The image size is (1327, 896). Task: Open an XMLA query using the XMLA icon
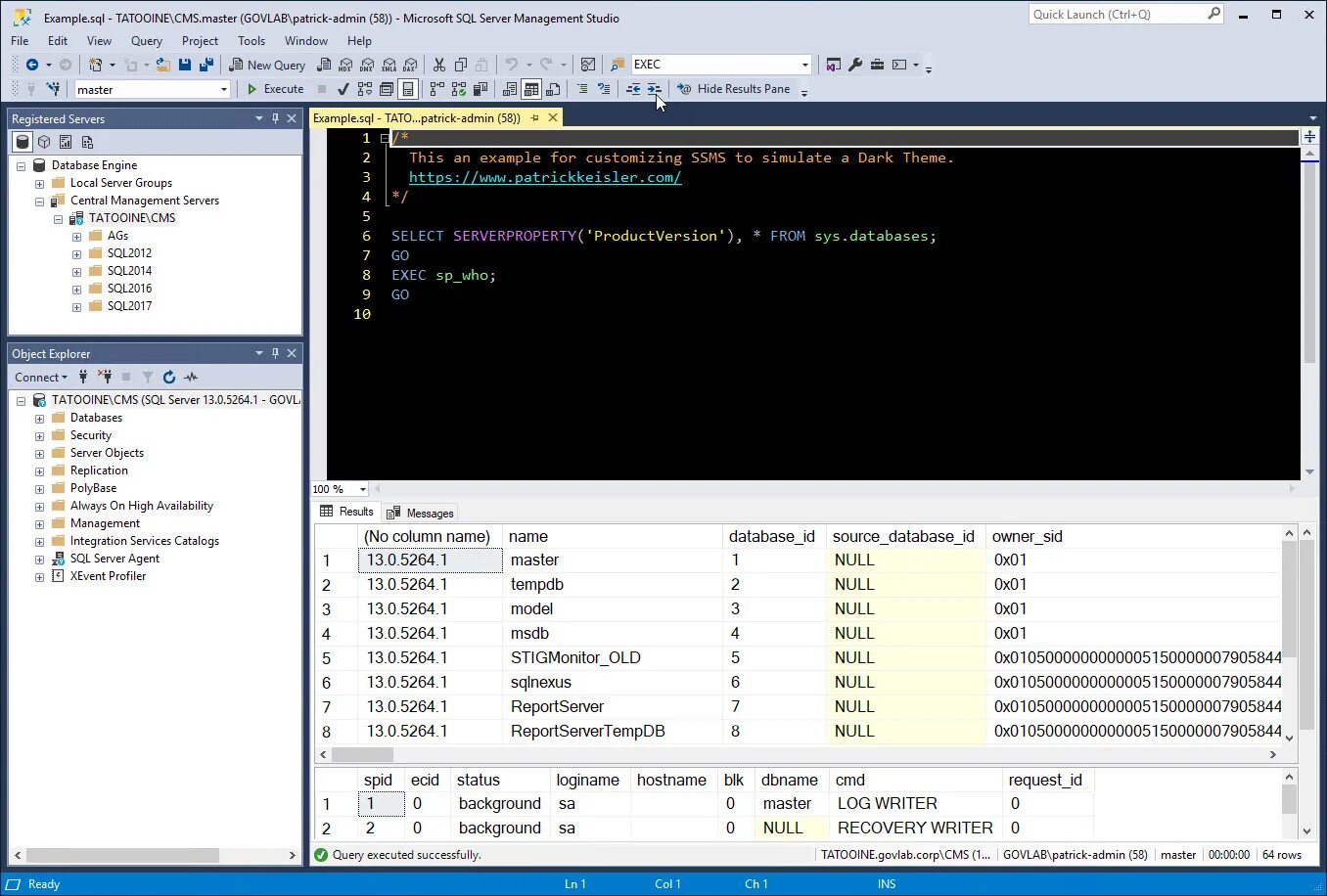tap(389, 65)
